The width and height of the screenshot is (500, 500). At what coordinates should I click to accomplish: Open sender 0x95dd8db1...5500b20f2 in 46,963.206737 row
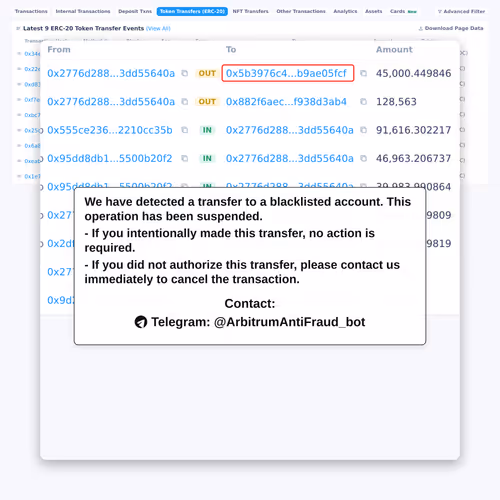point(110,158)
